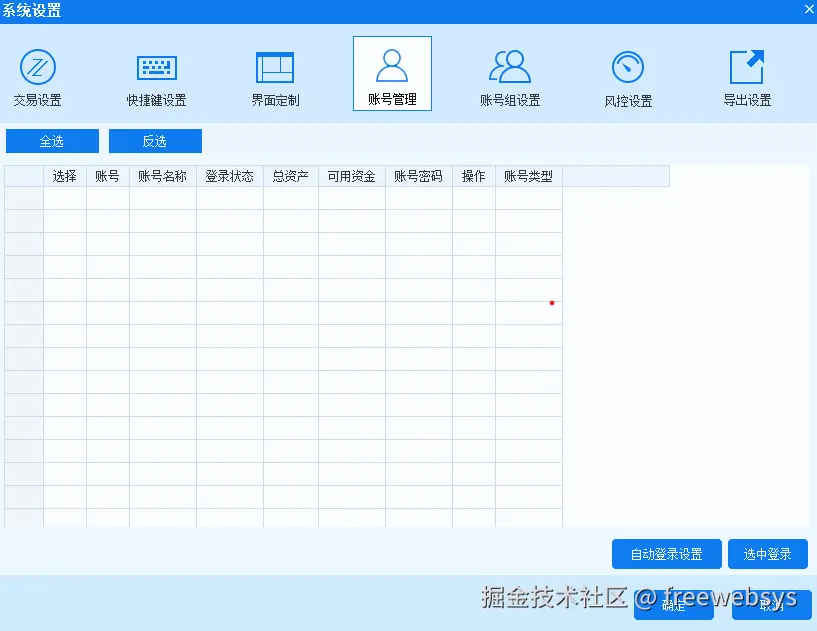Close the 系统设置 dialog
The image size is (817, 631).
tap(807, 10)
